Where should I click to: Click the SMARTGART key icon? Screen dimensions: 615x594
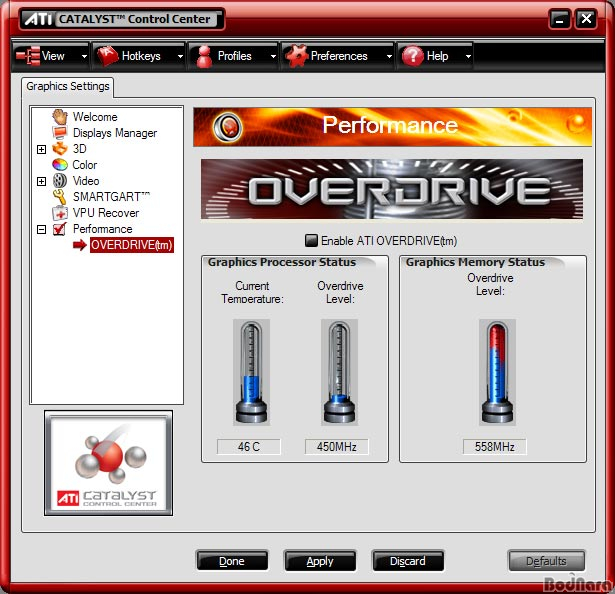point(60,197)
